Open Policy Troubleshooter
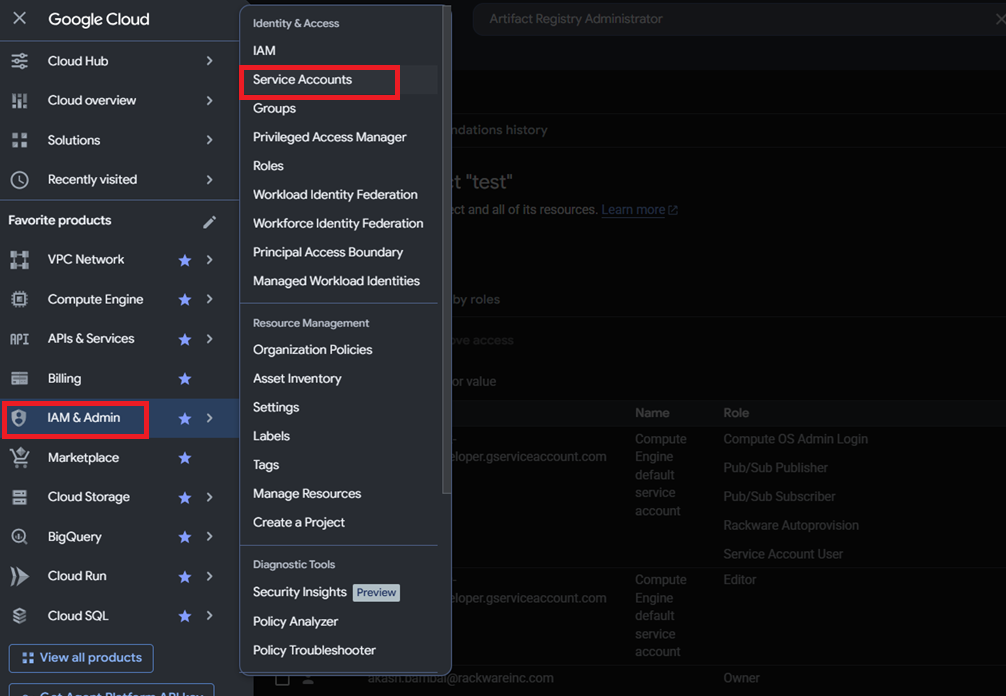The width and height of the screenshot is (1006, 696). [x=314, y=650]
